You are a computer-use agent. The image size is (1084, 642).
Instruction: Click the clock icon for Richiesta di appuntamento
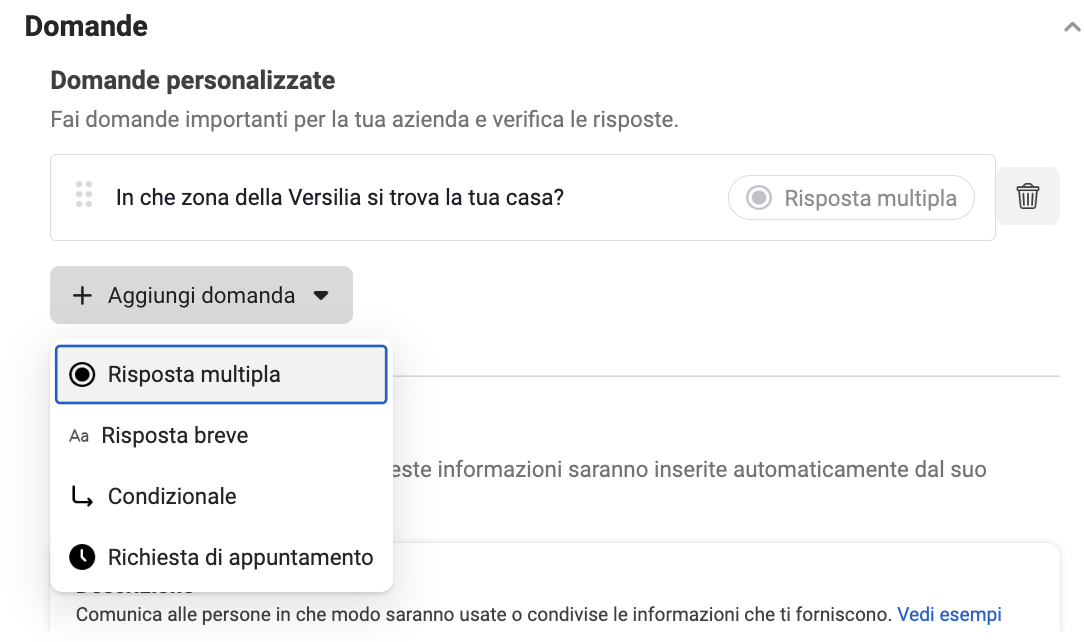pyautogui.click(x=82, y=557)
